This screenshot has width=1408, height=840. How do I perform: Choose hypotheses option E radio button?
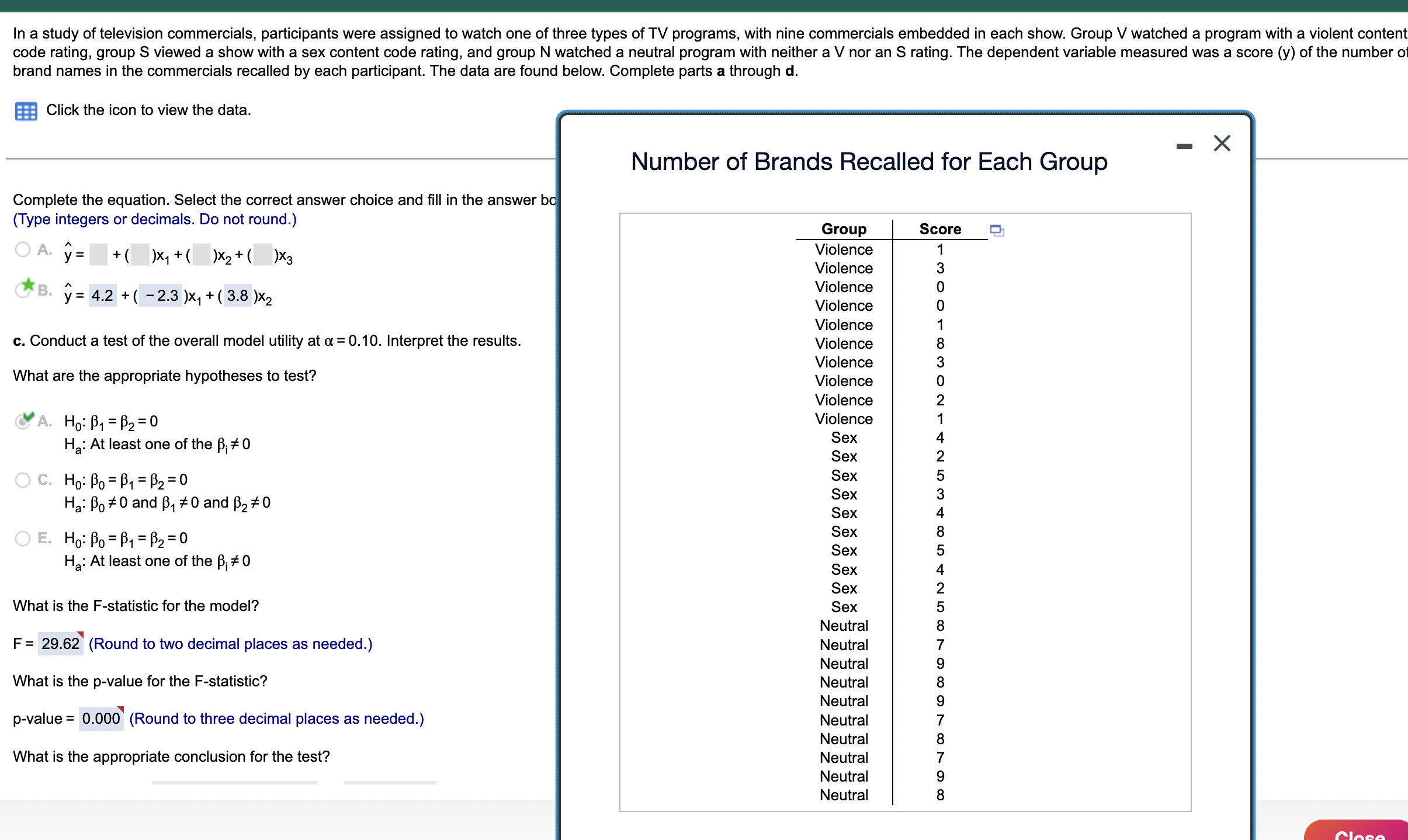click(23, 539)
